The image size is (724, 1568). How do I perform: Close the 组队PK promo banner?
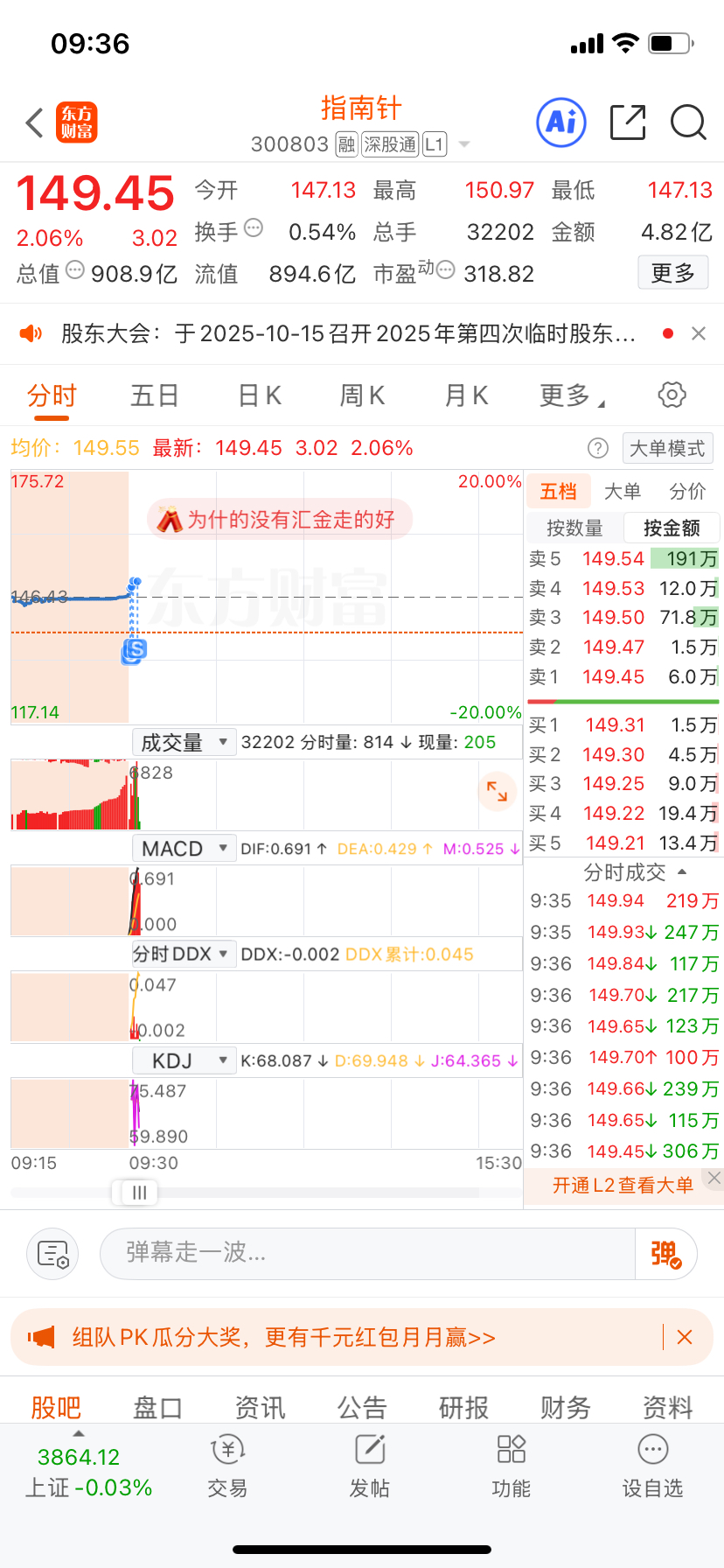[685, 1337]
